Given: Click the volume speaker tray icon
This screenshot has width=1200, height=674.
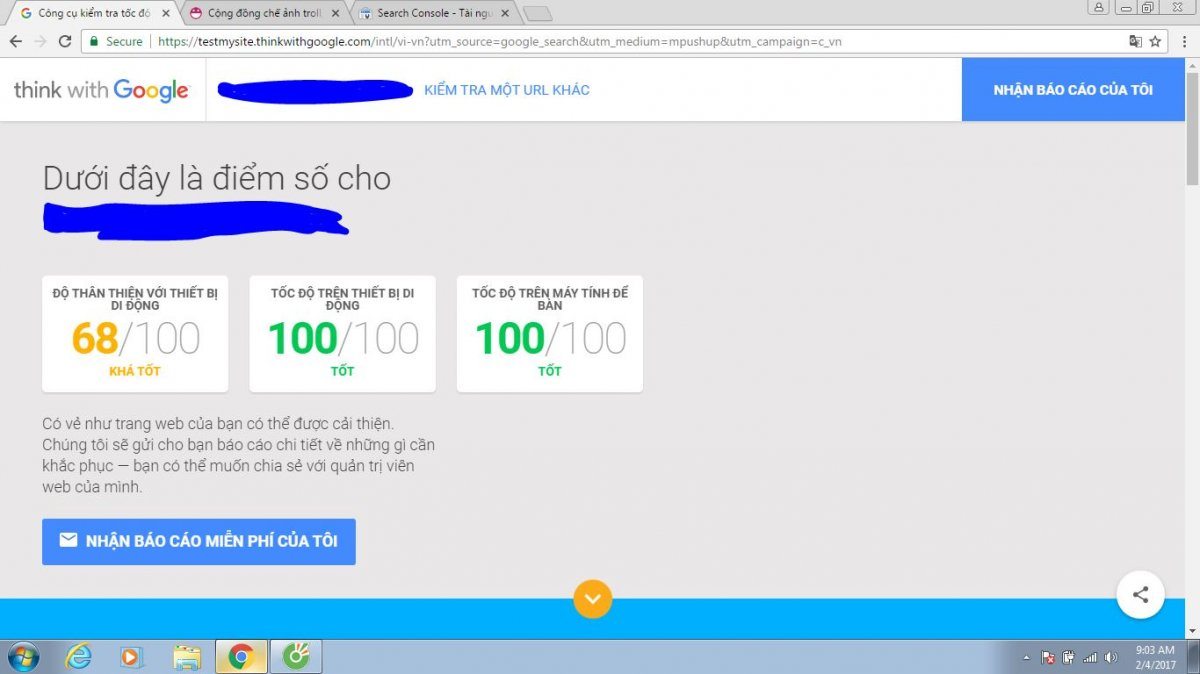Looking at the screenshot, I should click(x=1111, y=657).
